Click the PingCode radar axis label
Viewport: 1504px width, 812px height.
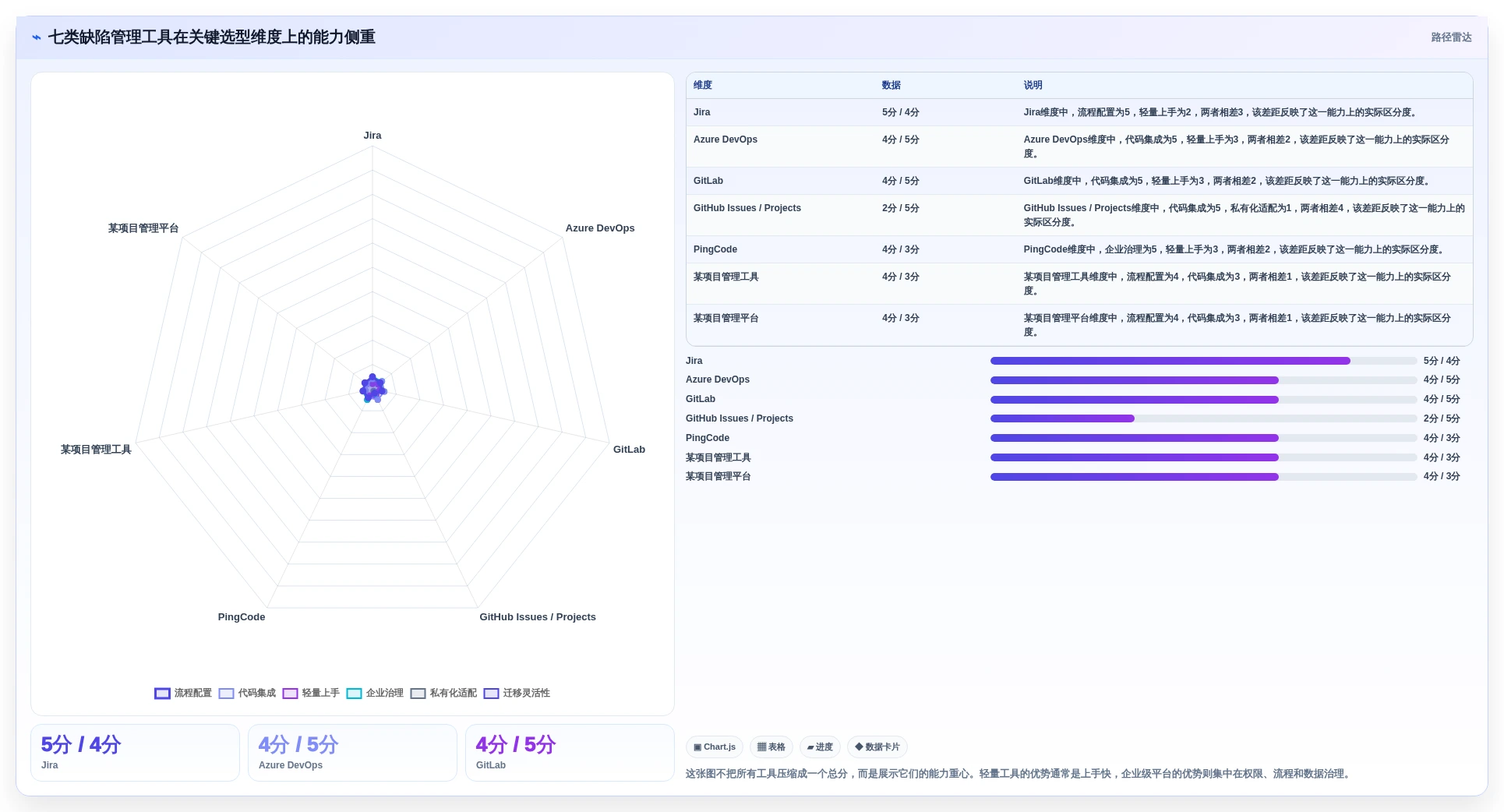pos(242,617)
